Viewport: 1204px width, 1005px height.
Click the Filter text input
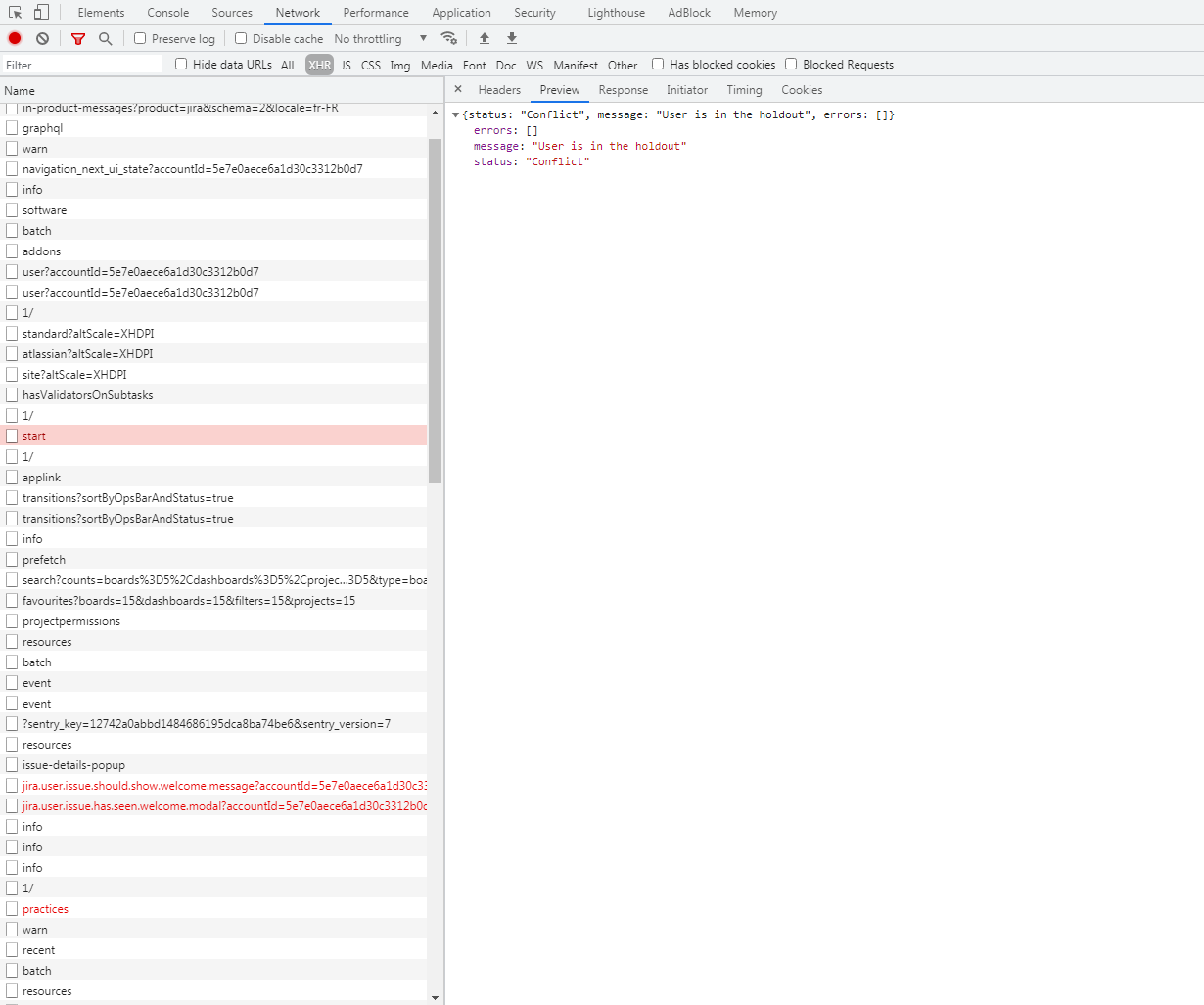[x=82, y=65]
